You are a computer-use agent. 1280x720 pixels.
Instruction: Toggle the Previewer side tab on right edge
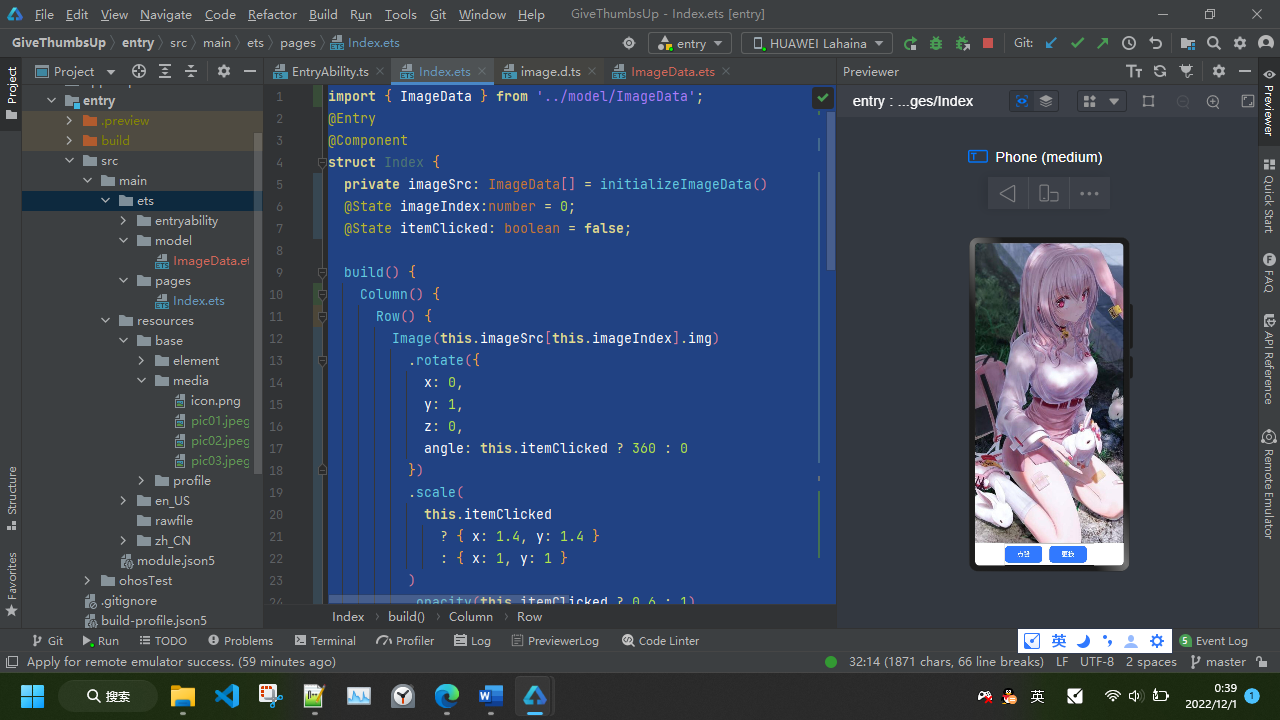click(1269, 102)
